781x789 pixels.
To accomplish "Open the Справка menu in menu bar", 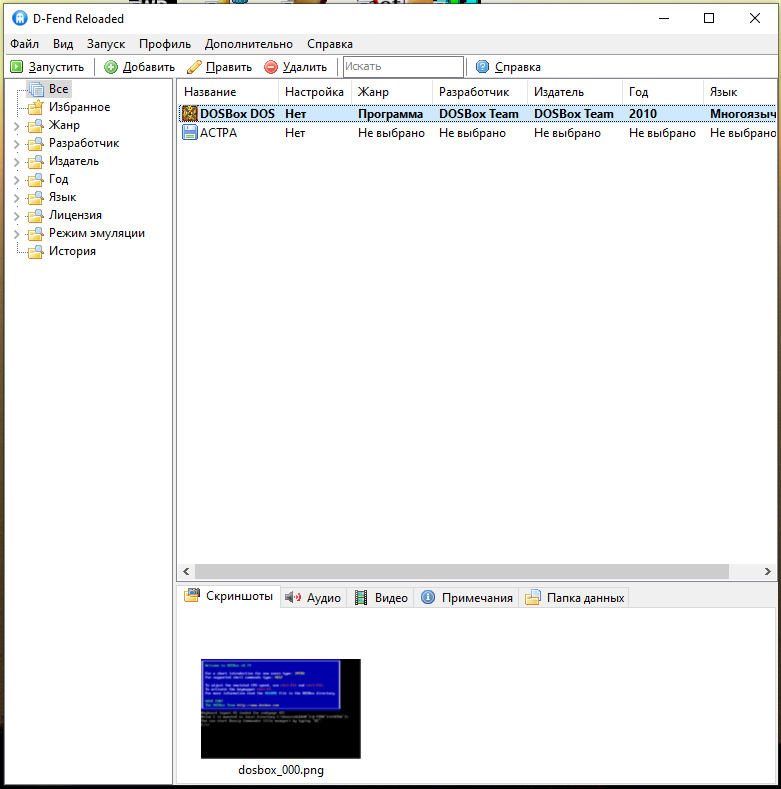I will 330,44.
